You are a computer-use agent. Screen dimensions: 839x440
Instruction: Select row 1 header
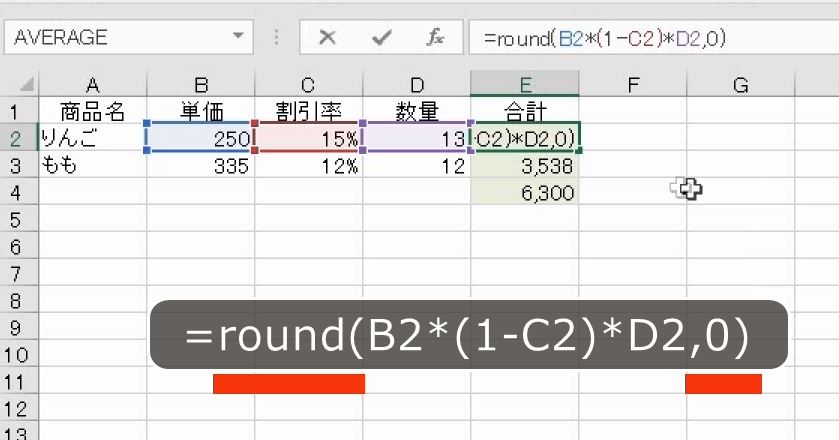pyautogui.click(x=19, y=111)
